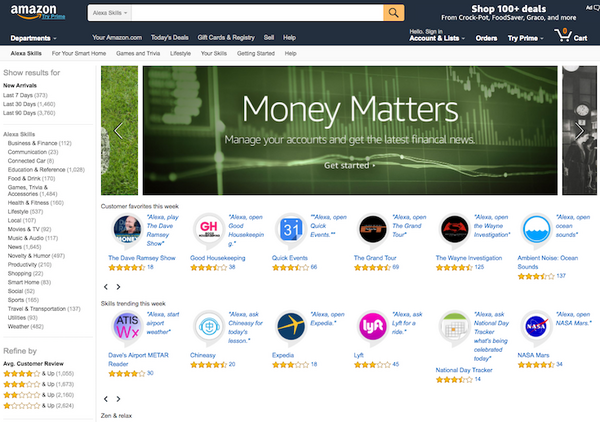The height and width of the screenshot is (422, 600).
Task: Click the Try Prime link under logo
Action: click(54, 17)
